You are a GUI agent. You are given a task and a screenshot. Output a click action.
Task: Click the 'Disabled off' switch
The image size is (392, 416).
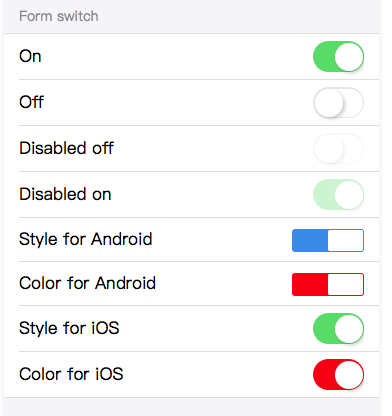[338, 149]
